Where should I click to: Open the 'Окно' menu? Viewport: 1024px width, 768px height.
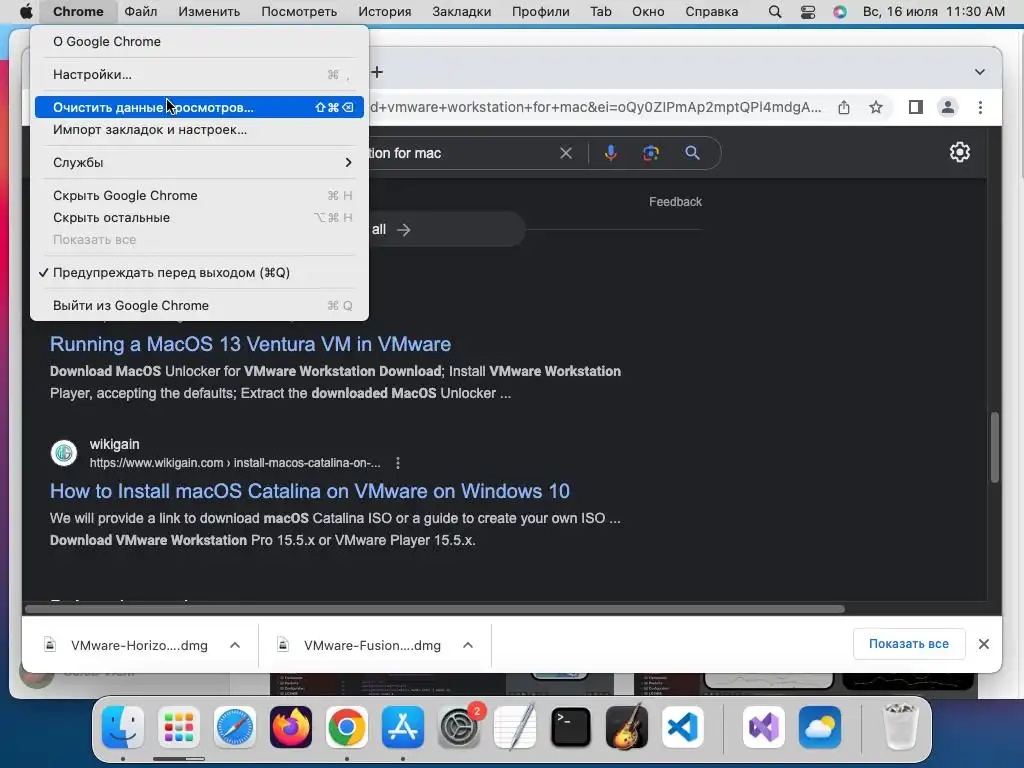pos(648,12)
